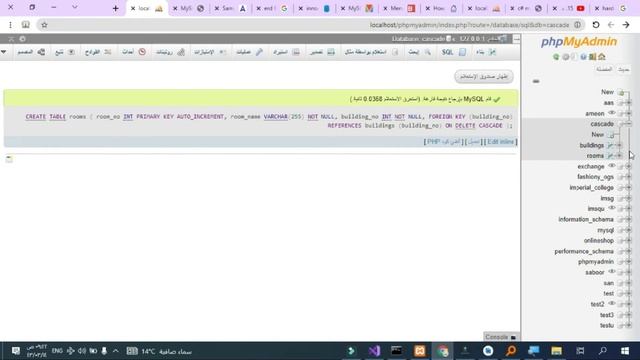This screenshot has width=640, height=360.
Task: Click the ENG language indicator in taskbar
Action: coord(57,351)
